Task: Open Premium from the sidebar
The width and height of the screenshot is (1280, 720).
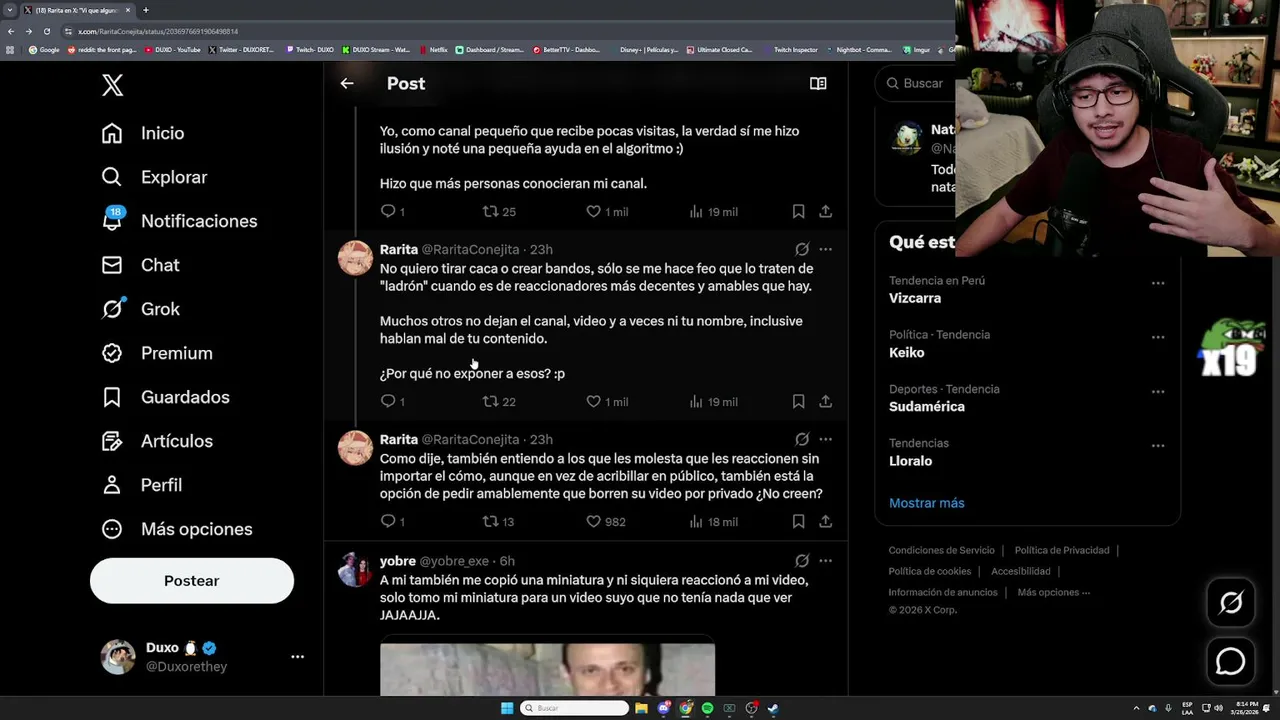Action: point(156,353)
